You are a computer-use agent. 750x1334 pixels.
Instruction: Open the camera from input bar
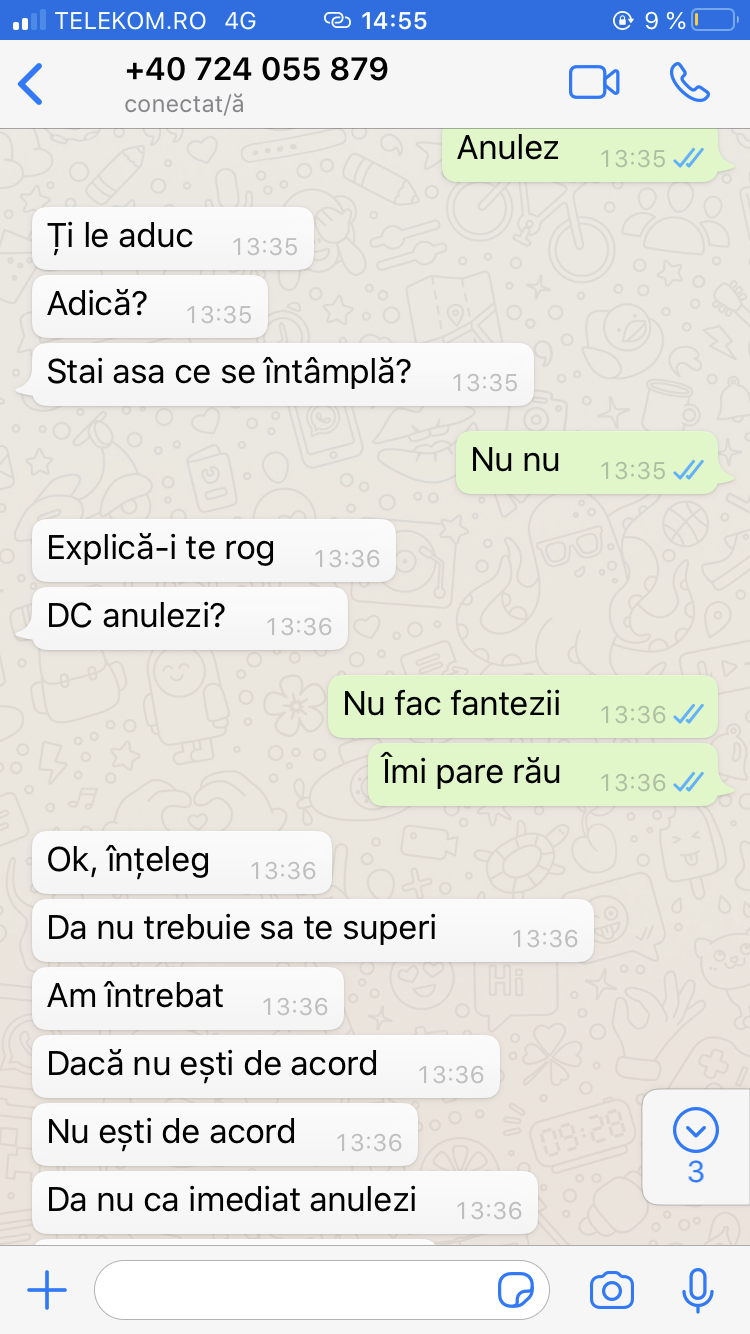611,1291
